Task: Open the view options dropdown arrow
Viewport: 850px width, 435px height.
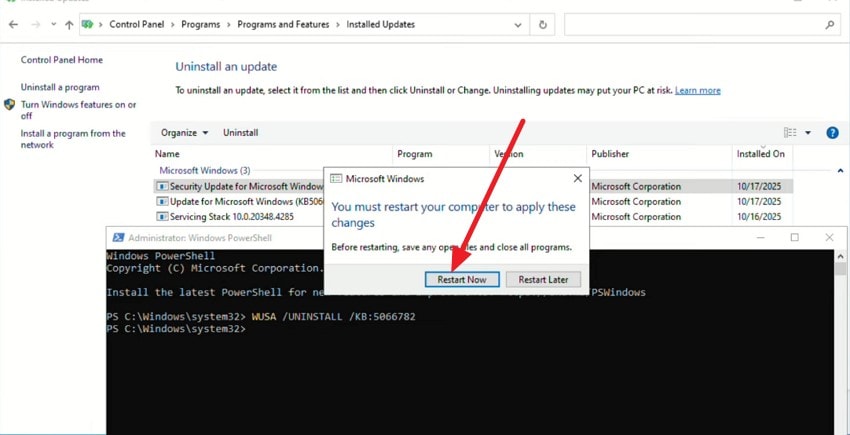Action: [x=808, y=133]
